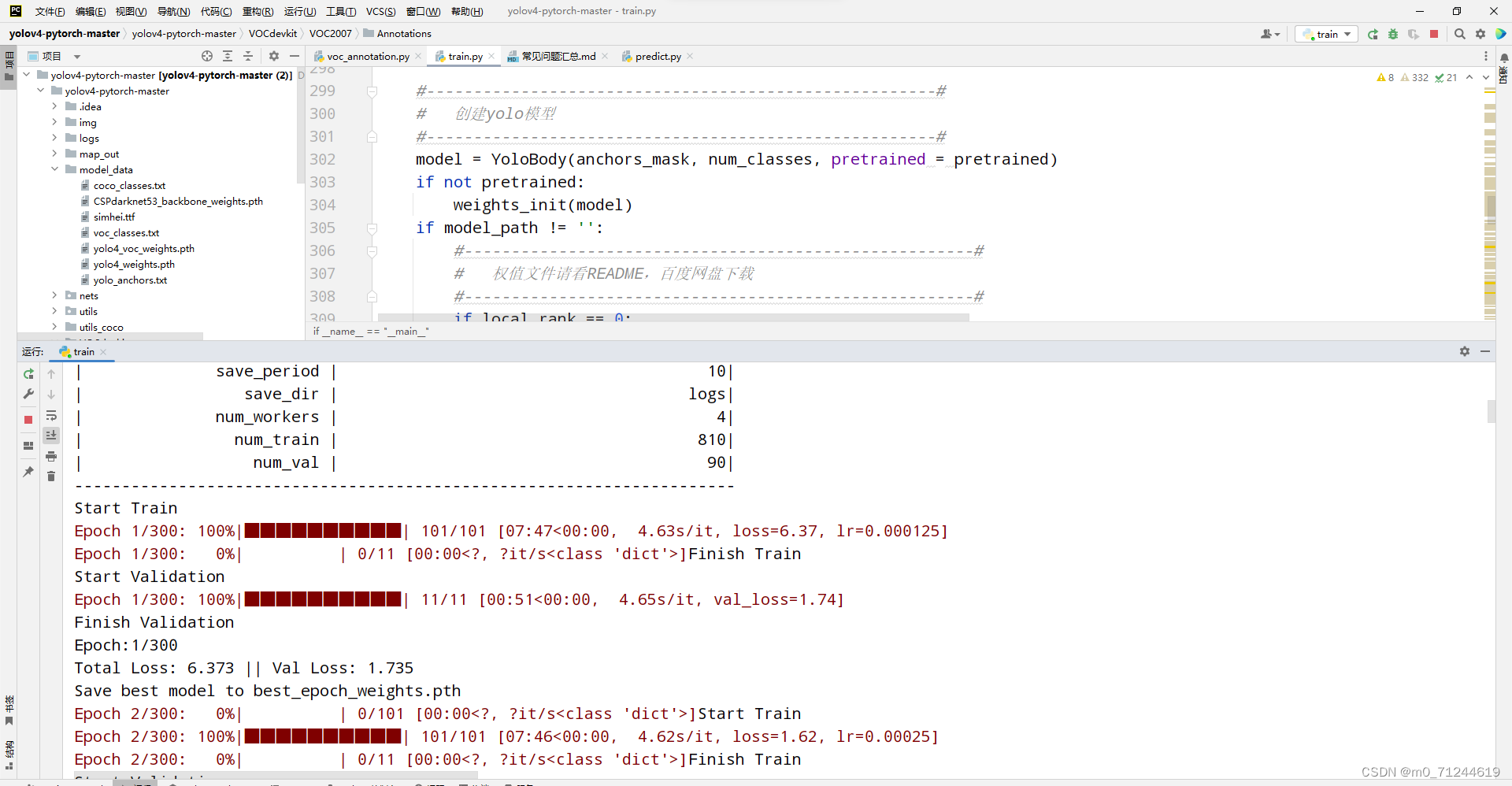Viewport: 1512px width, 786px height.
Task: Select yolo4_voc_weights.pth file
Action: (x=143, y=248)
